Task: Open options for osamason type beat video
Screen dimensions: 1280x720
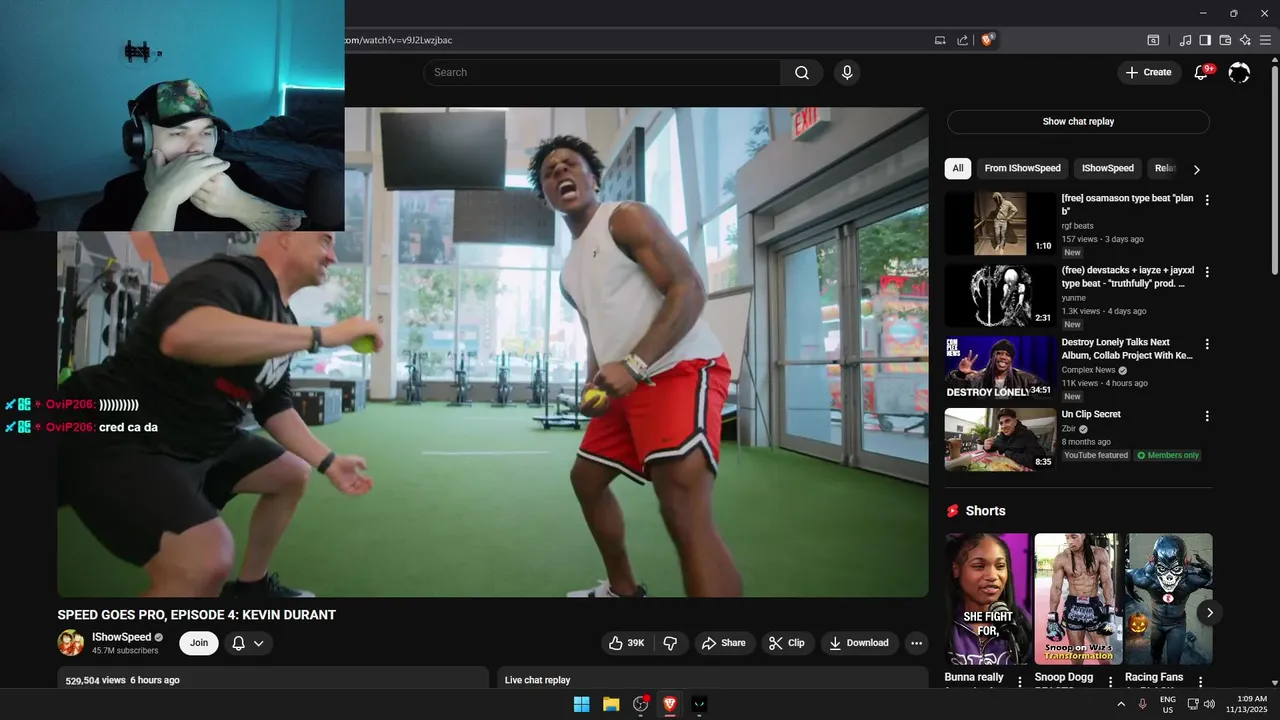Action: click(1207, 200)
